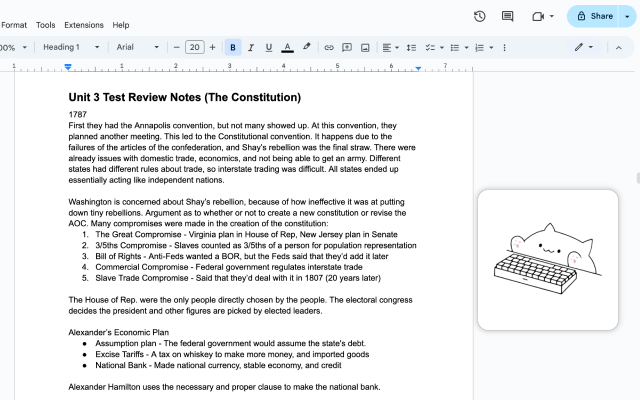Toggle underline formatting
The image size is (640, 400).
point(269,48)
